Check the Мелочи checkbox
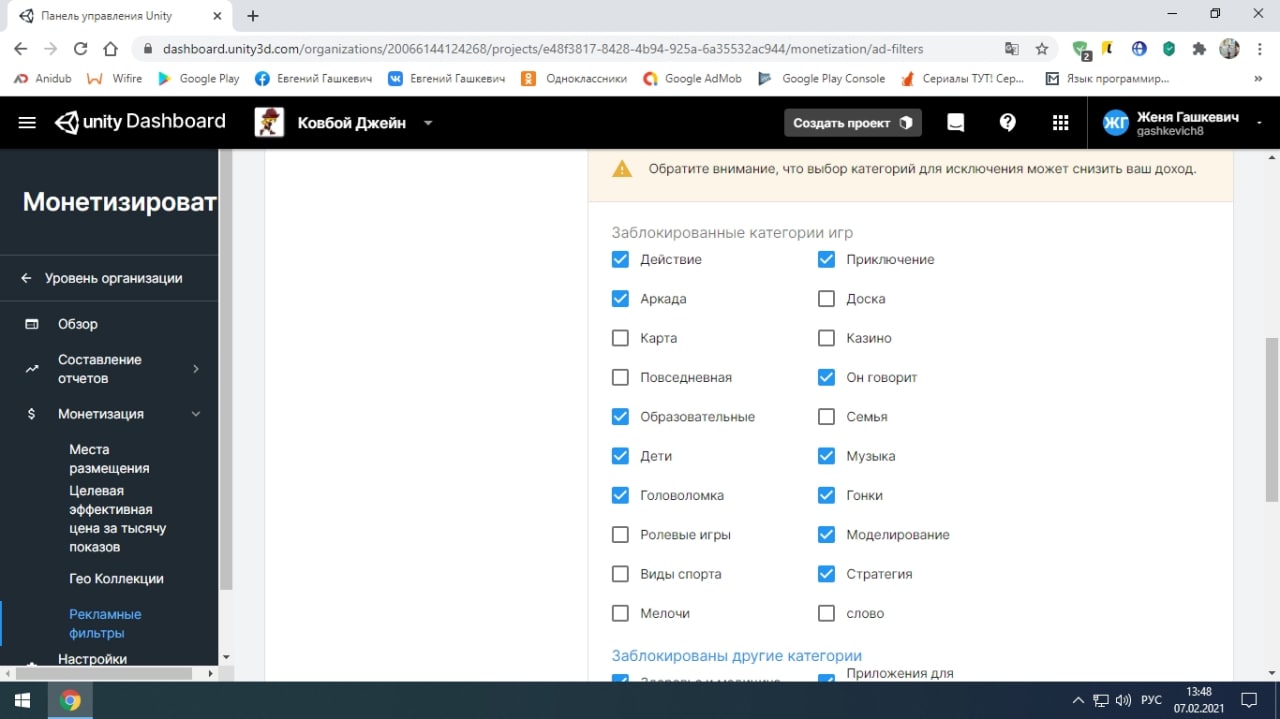 620,613
